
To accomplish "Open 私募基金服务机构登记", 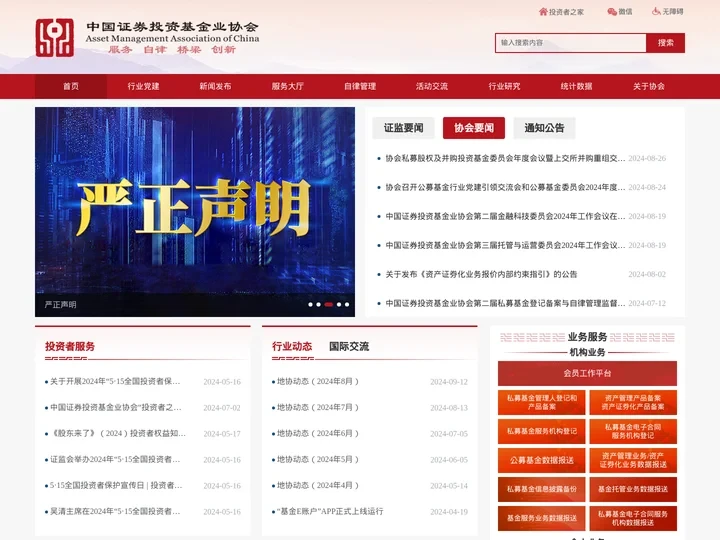I will point(542,431).
